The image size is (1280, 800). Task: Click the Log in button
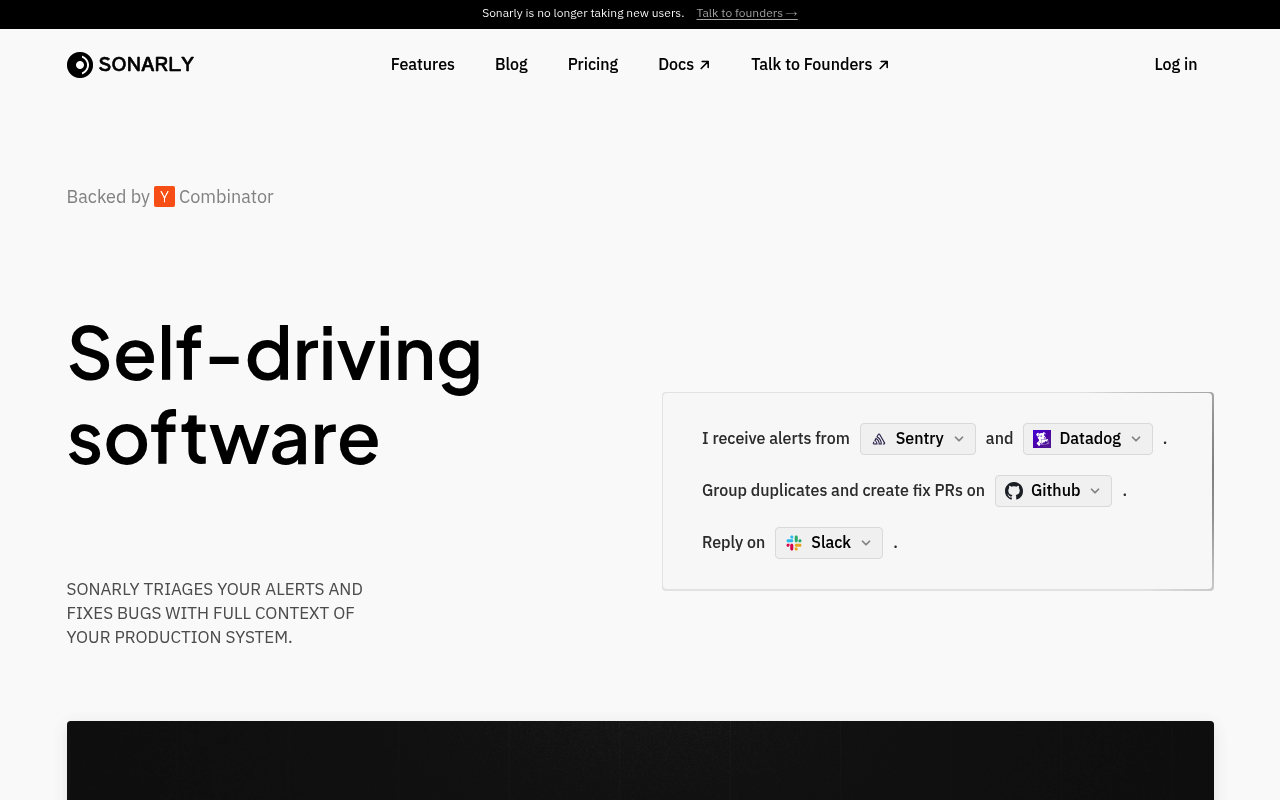click(x=1176, y=64)
